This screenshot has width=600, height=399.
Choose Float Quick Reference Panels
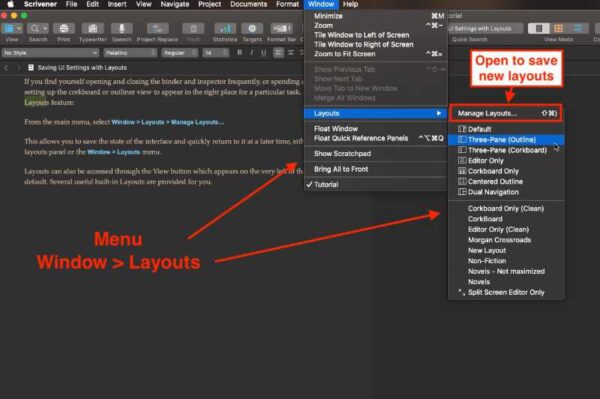[x=376, y=138]
